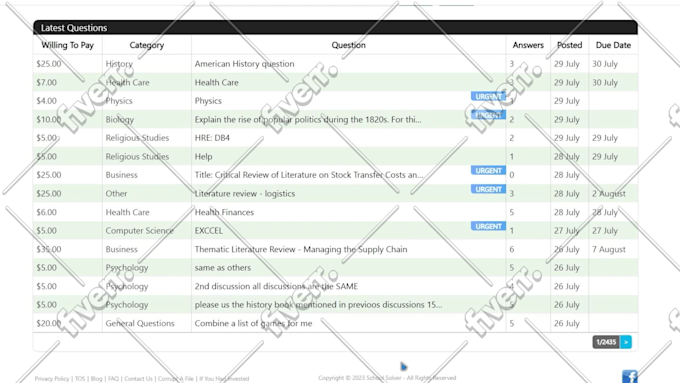680x383 pixels.
Task: Open the Literature review - logistics question
Action: click(x=245, y=193)
